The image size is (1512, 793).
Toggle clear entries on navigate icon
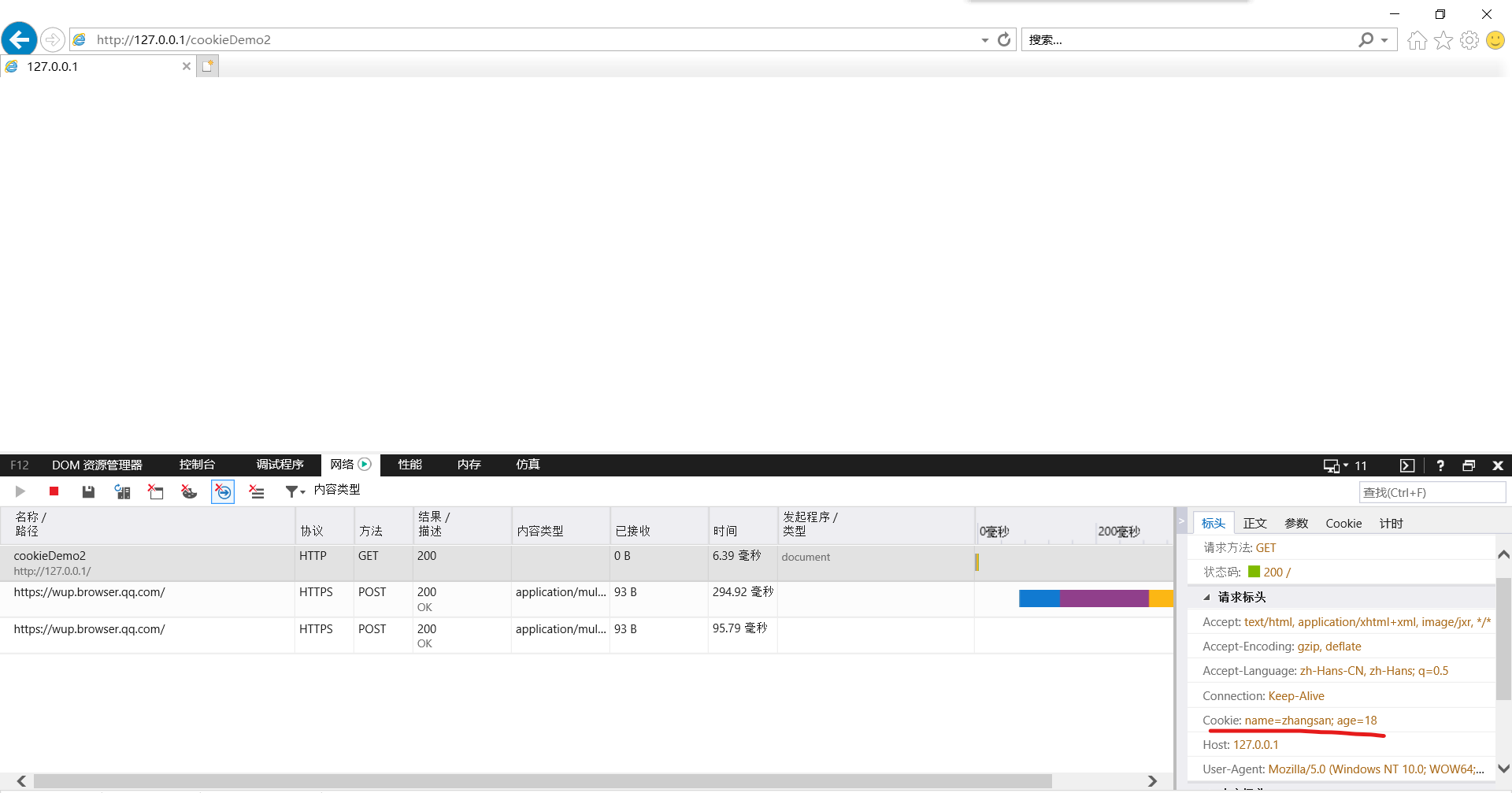[x=223, y=491]
